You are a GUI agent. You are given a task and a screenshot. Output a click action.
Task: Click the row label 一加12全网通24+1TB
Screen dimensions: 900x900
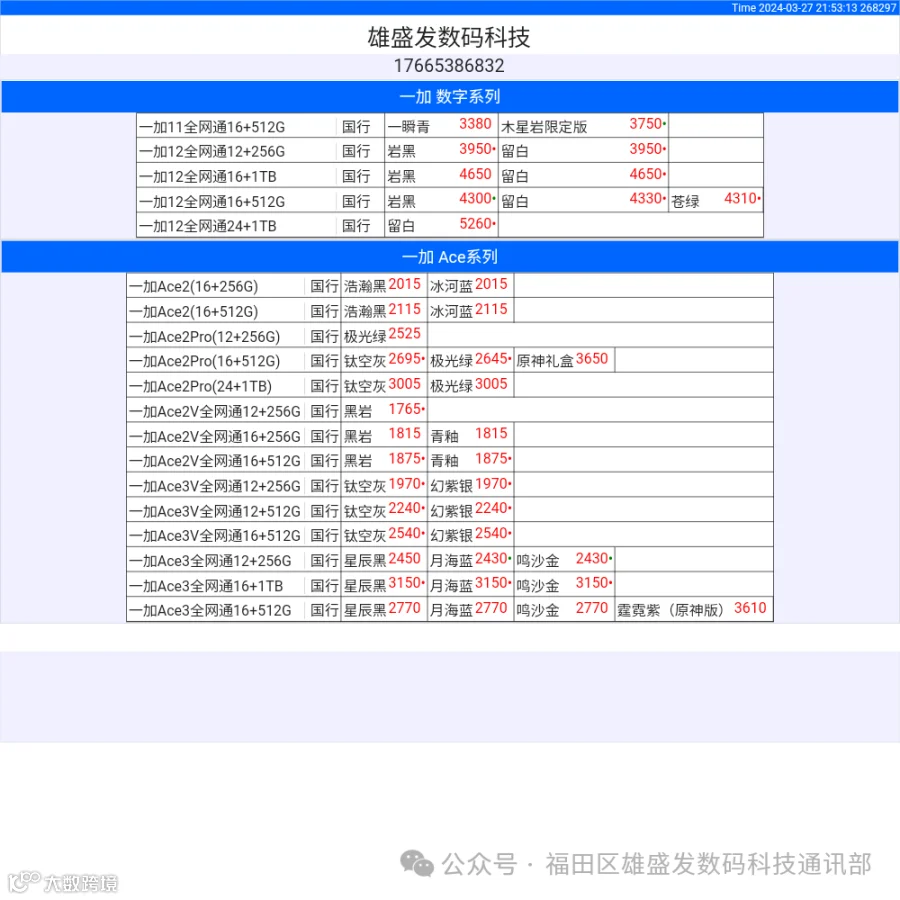point(208,226)
